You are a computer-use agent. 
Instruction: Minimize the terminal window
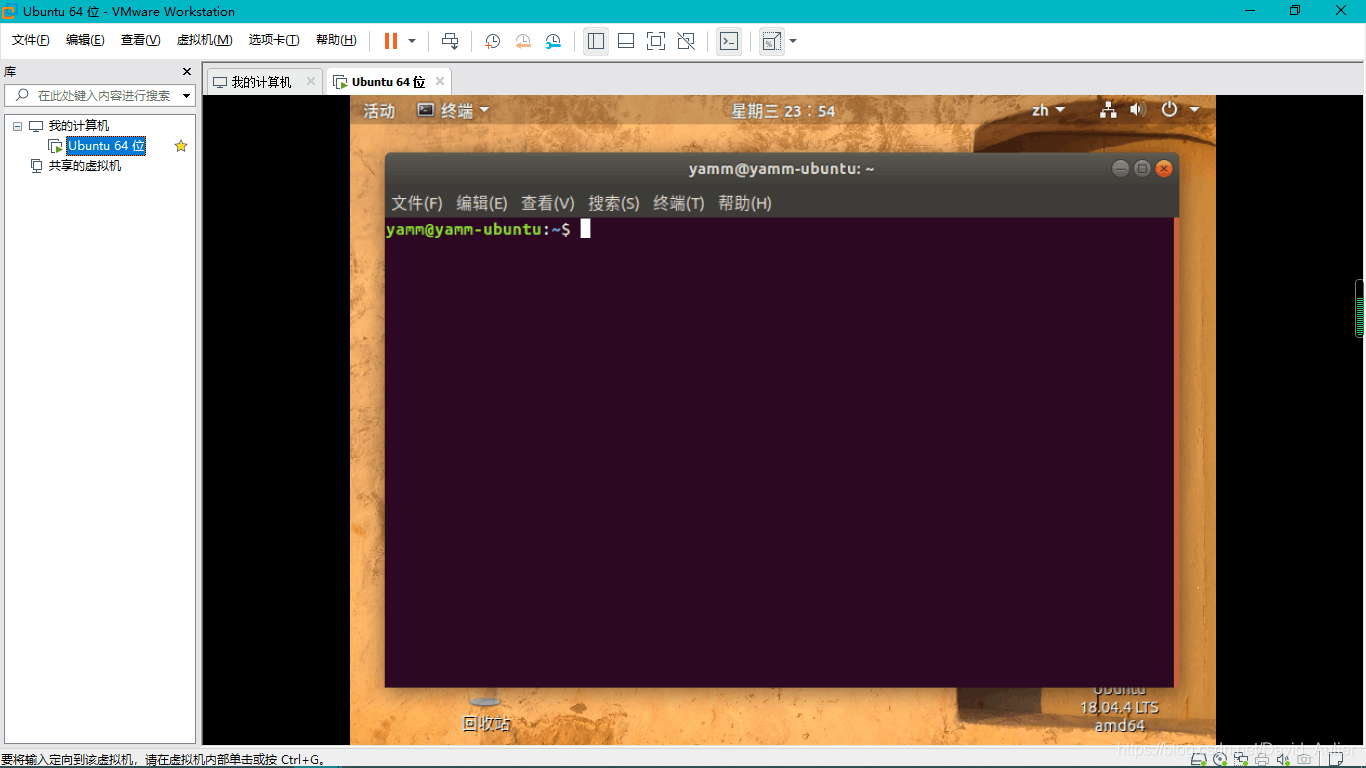pos(1121,169)
